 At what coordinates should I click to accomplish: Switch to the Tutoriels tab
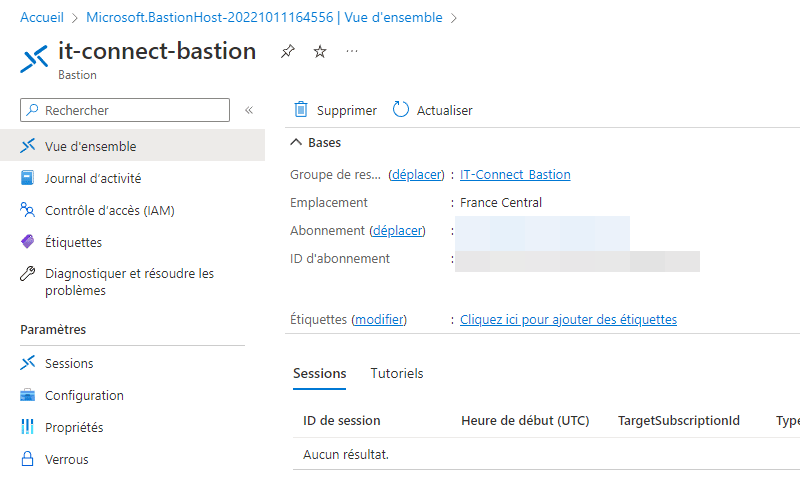[397, 373]
